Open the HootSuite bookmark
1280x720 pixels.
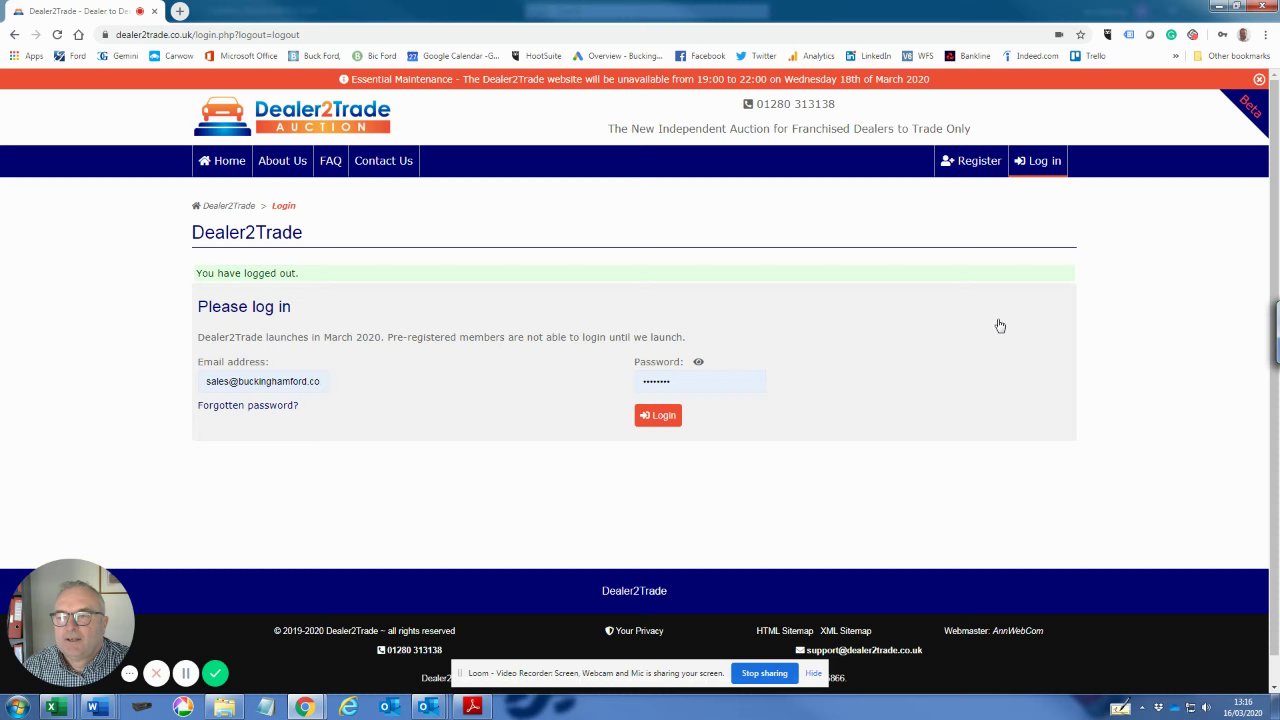536,56
